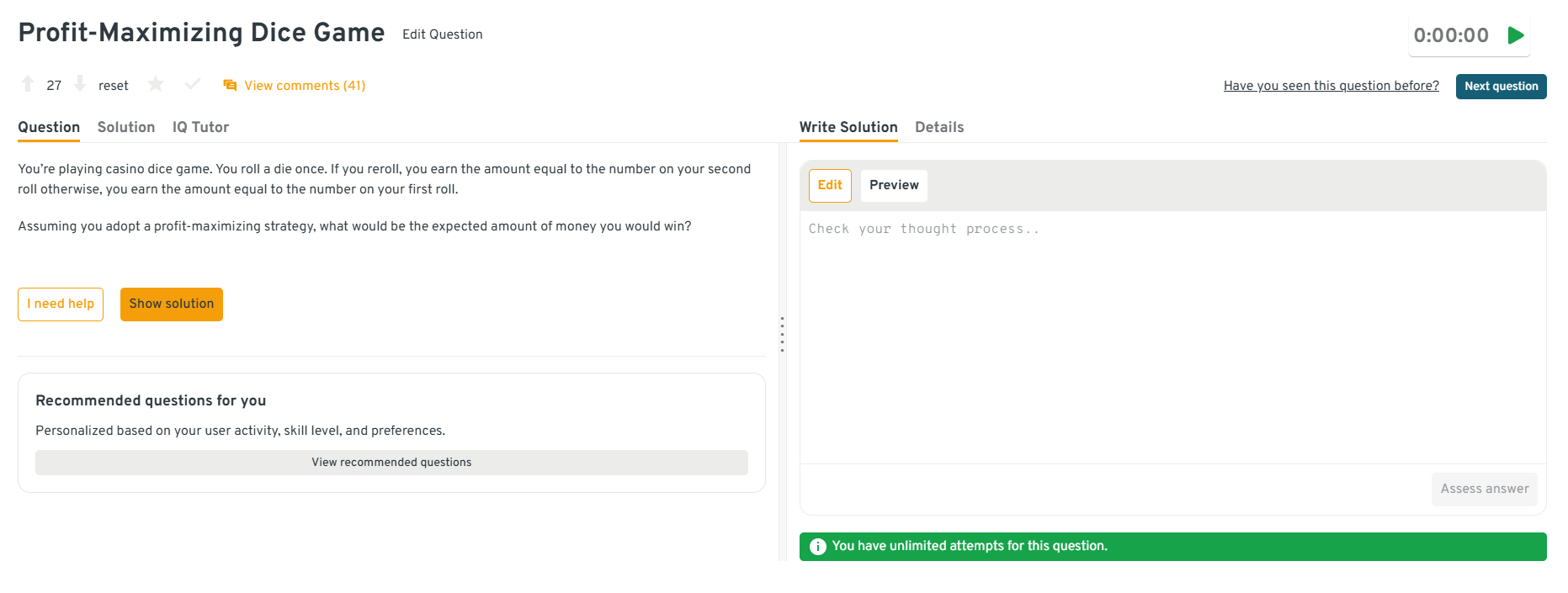Click the comments speech bubble icon

230,86
